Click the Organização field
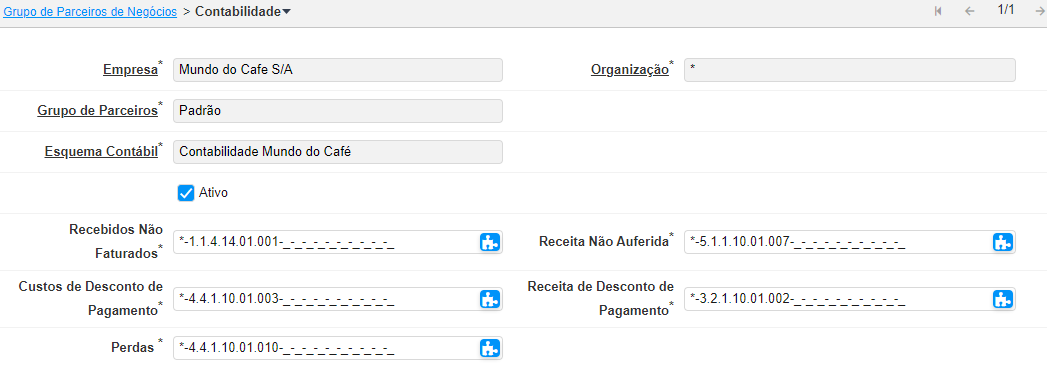 coord(850,70)
